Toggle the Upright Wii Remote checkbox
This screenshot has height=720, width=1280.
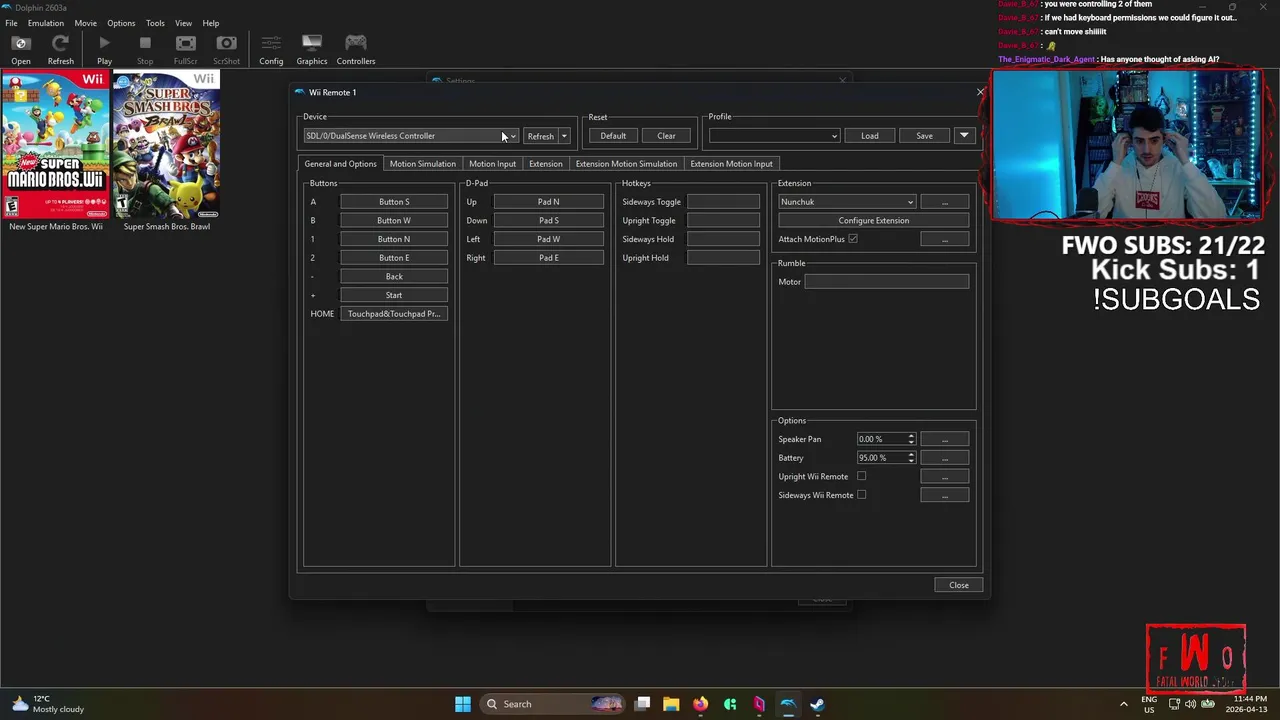(x=861, y=476)
